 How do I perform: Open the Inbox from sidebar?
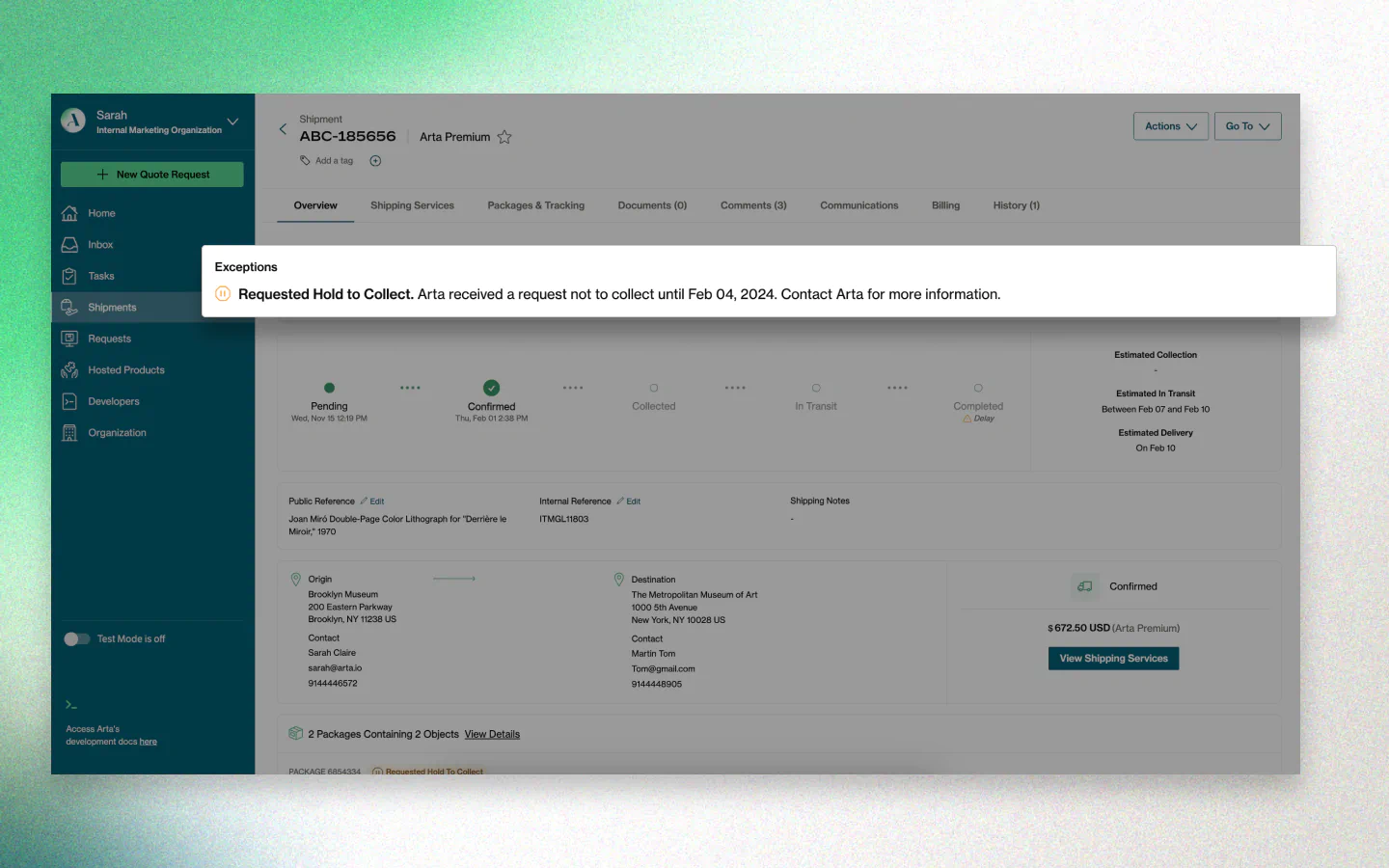[x=100, y=244]
